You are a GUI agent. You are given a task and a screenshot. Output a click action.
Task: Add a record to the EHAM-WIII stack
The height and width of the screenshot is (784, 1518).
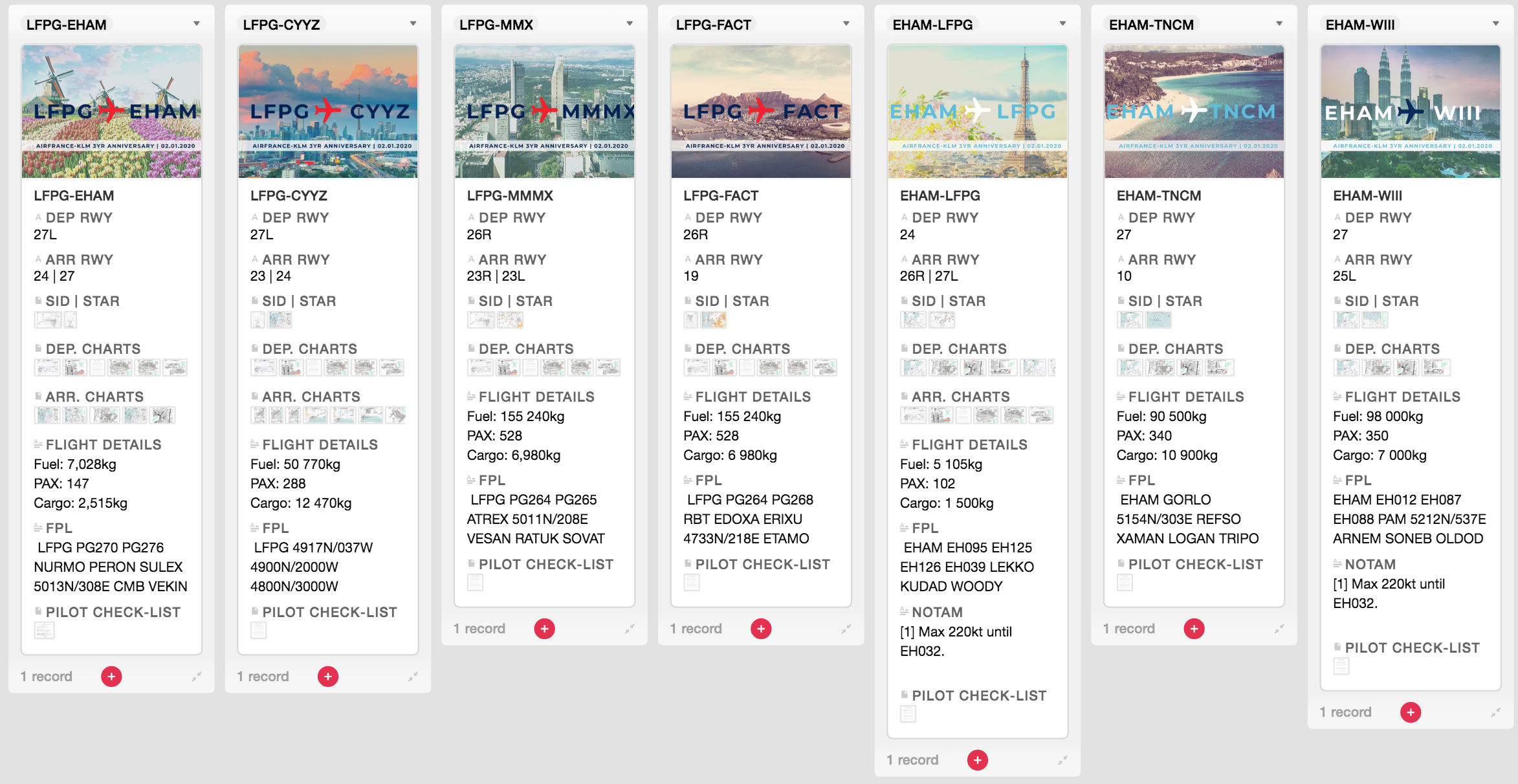(x=1411, y=712)
